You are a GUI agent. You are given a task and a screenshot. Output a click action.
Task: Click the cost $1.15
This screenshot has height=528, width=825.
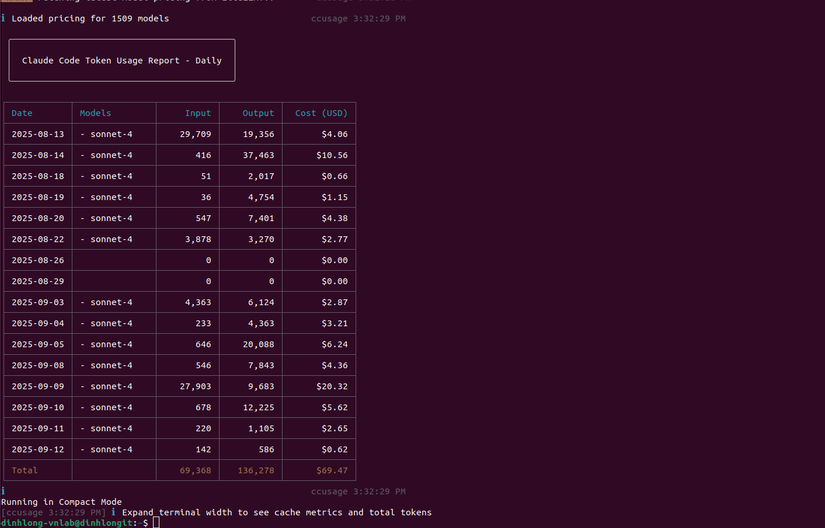(x=335, y=197)
